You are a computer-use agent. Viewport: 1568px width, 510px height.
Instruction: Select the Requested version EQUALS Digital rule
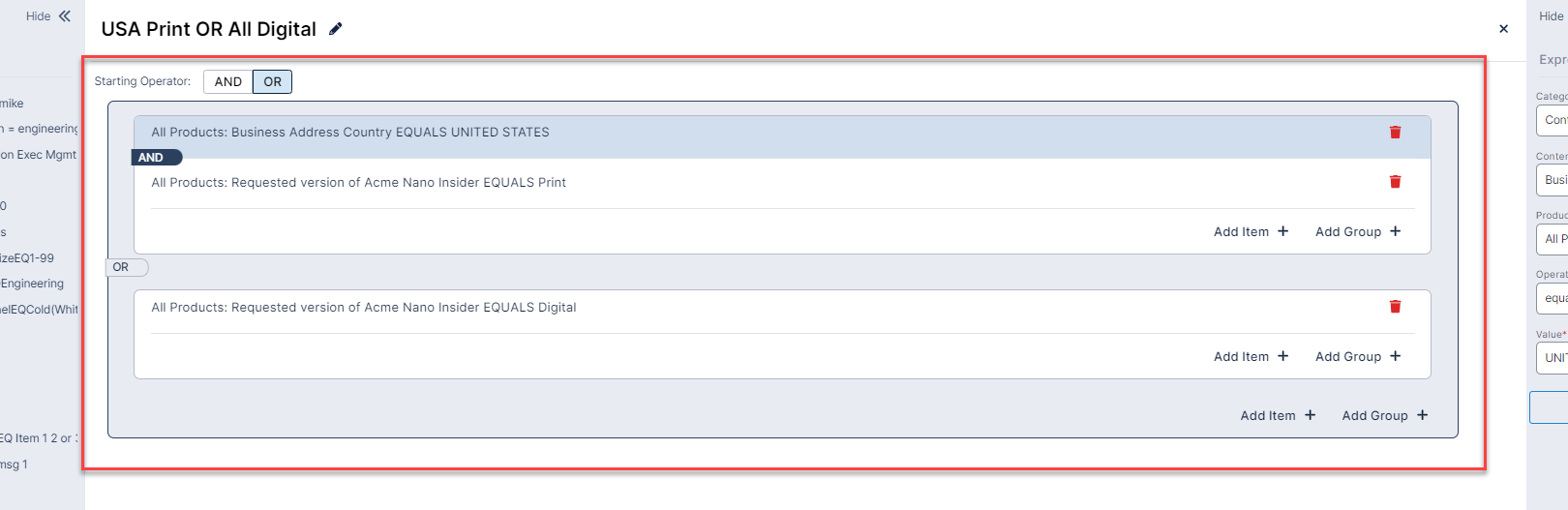(364, 308)
